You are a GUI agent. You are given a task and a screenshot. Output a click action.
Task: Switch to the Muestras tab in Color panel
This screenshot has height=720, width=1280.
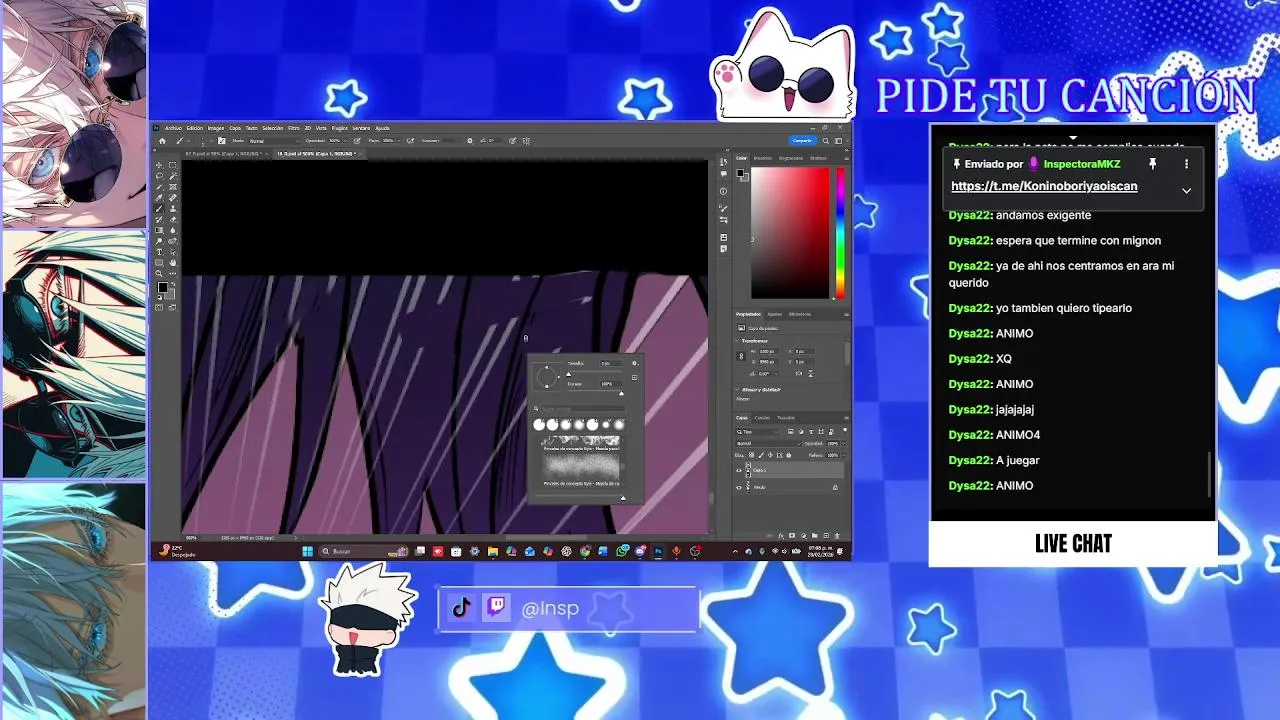[763, 158]
